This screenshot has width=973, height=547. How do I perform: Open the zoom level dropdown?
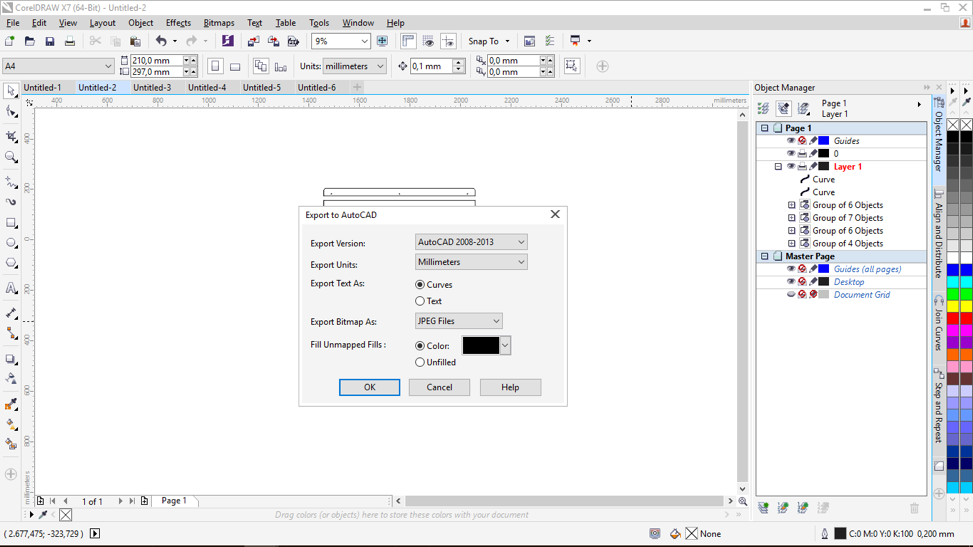364,41
